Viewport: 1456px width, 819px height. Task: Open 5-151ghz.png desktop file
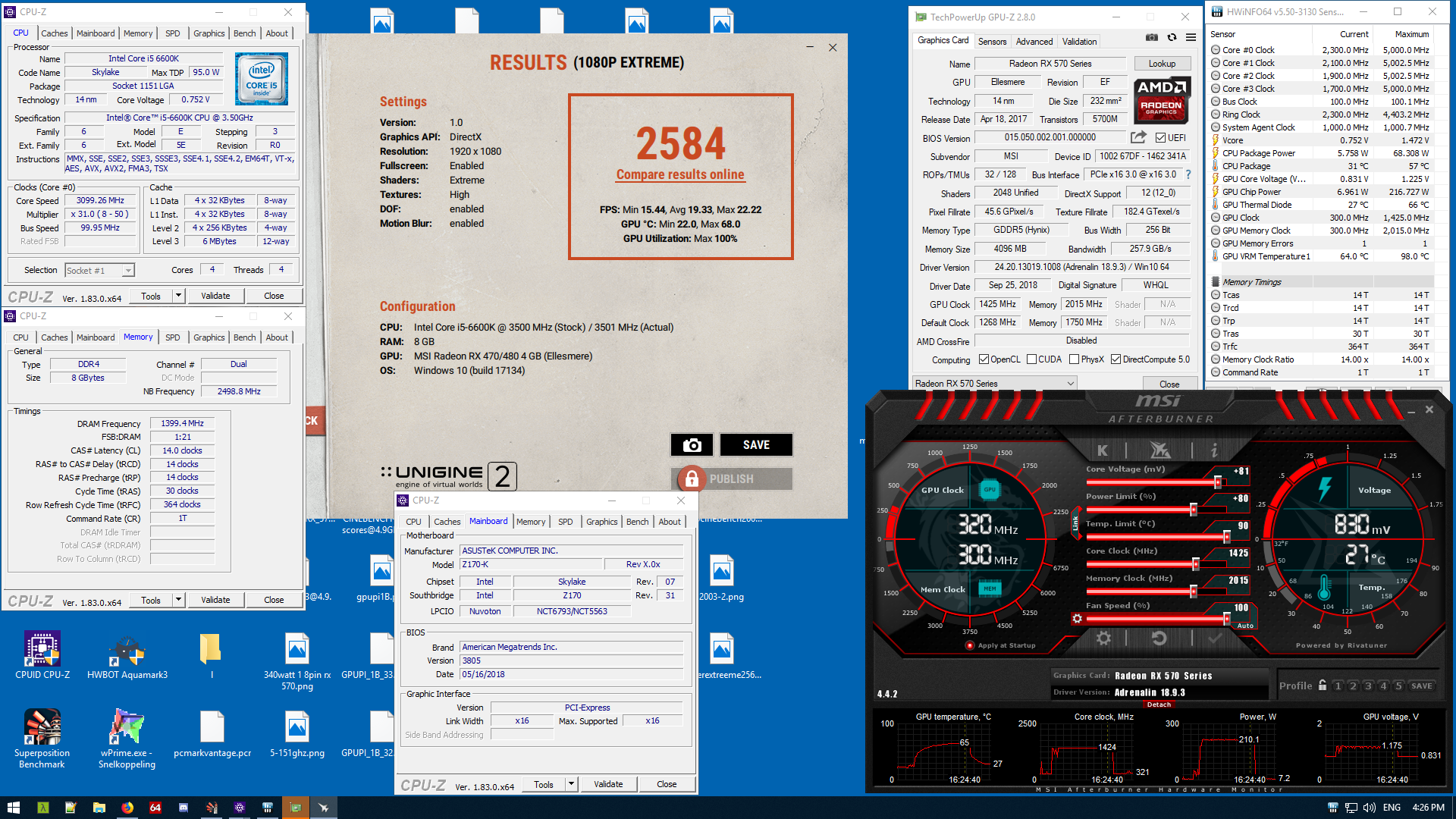pos(297,733)
